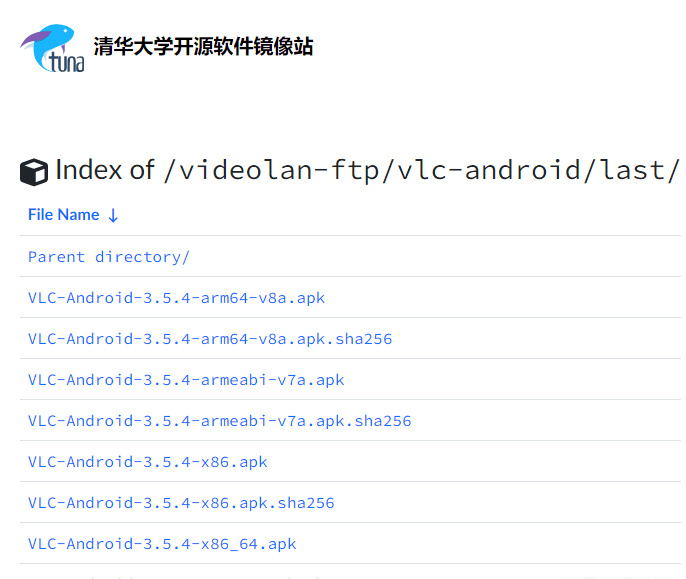Download VLC-Android-3.5.4-x86_64.apk
The height and width of the screenshot is (579, 686).
(162, 544)
